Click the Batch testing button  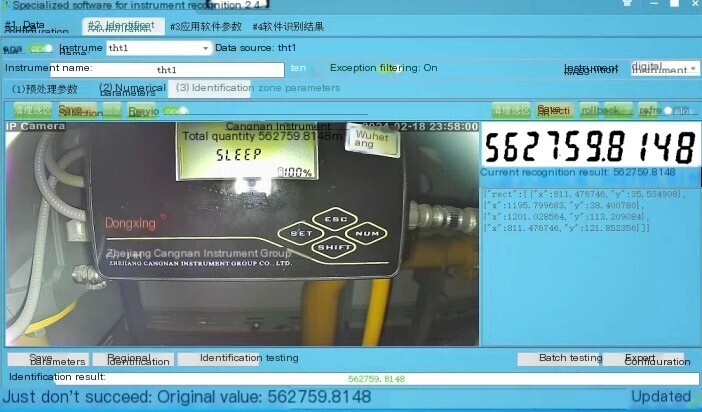[x=570, y=358]
